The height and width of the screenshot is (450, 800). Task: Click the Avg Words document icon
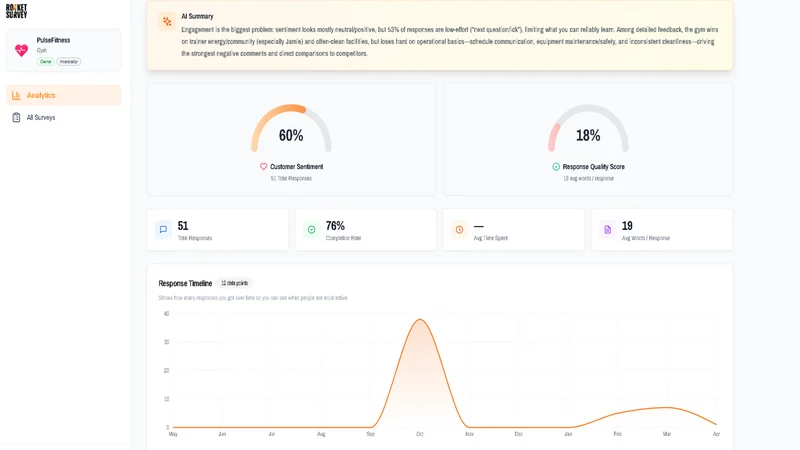(x=607, y=230)
